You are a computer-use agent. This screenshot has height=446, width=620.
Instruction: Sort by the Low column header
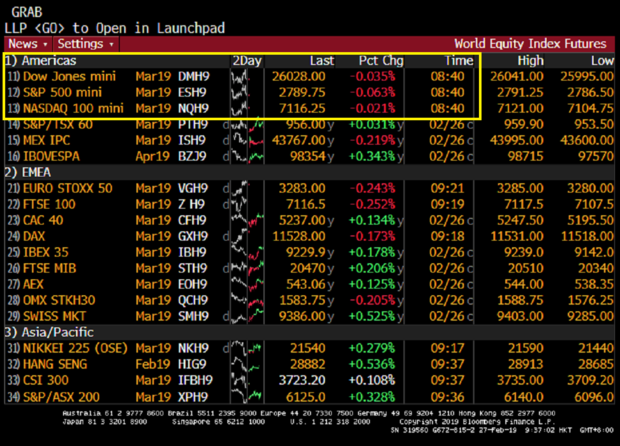click(602, 60)
